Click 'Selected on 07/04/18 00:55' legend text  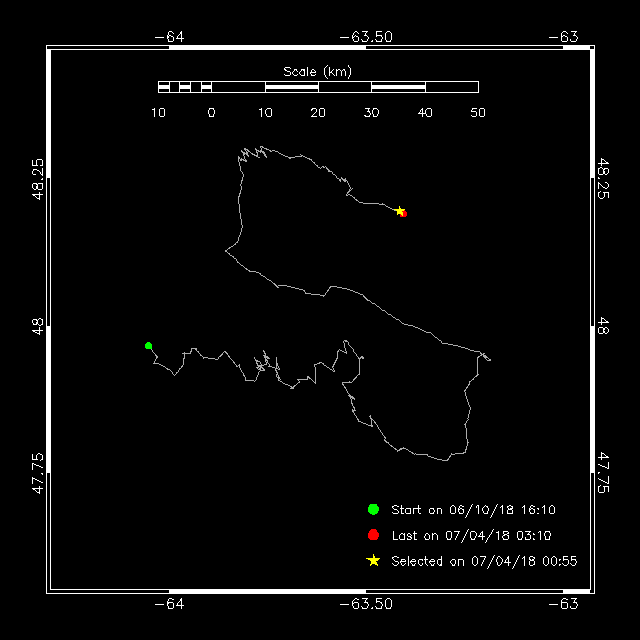click(x=484, y=561)
